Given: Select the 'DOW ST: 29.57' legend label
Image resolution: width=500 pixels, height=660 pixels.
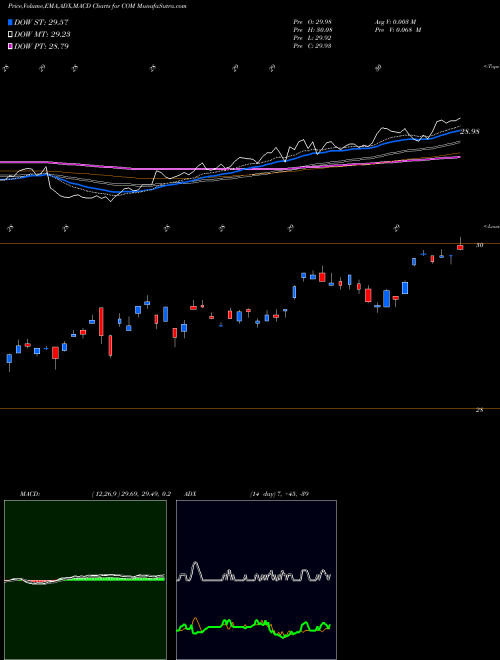Looking at the screenshot, I should 41,22.
